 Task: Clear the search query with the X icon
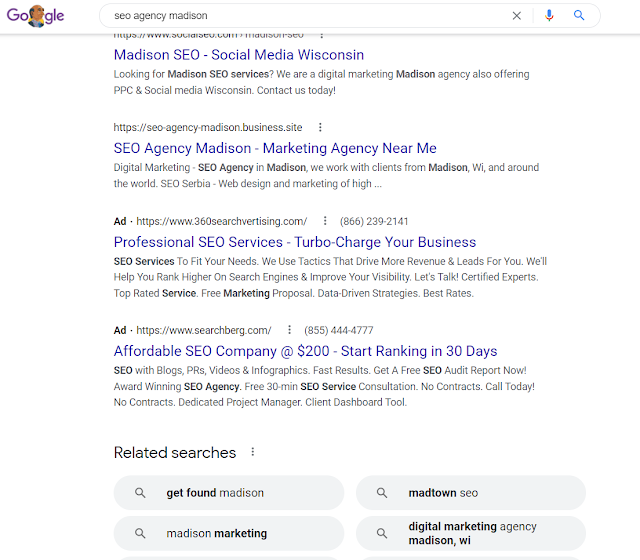[516, 16]
